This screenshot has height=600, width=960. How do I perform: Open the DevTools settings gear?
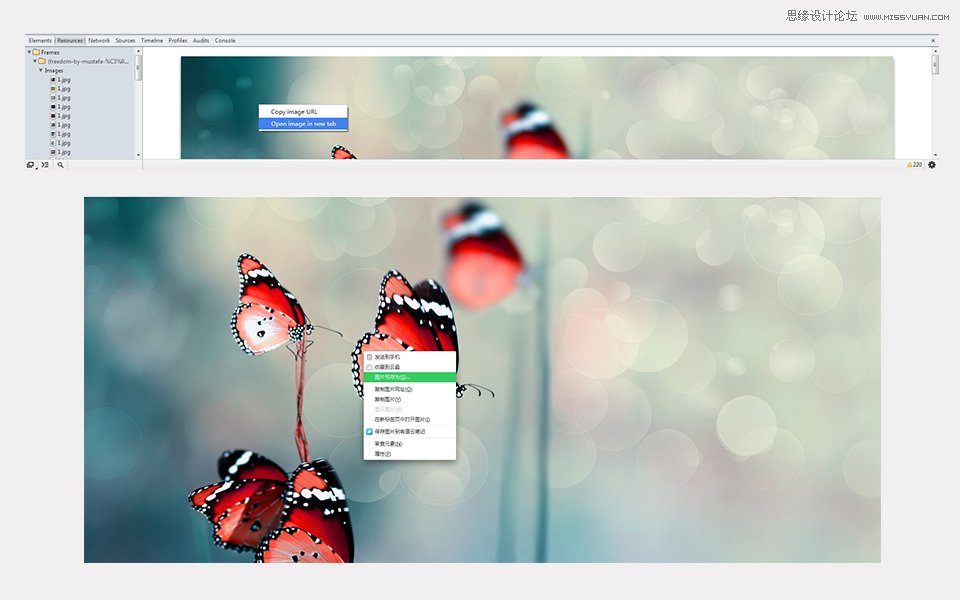[932, 165]
